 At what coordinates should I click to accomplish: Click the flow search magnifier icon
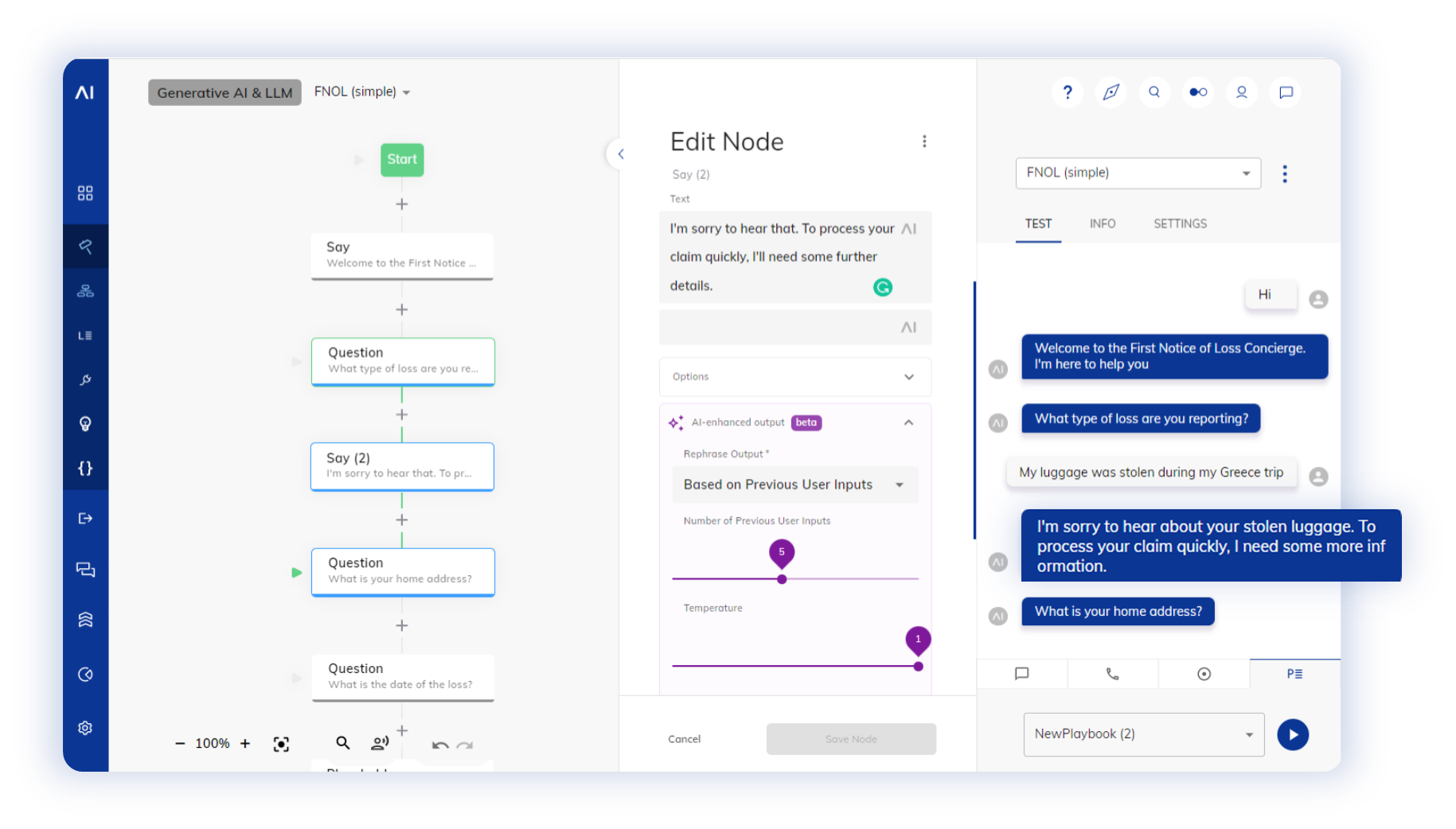click(342, 743)
